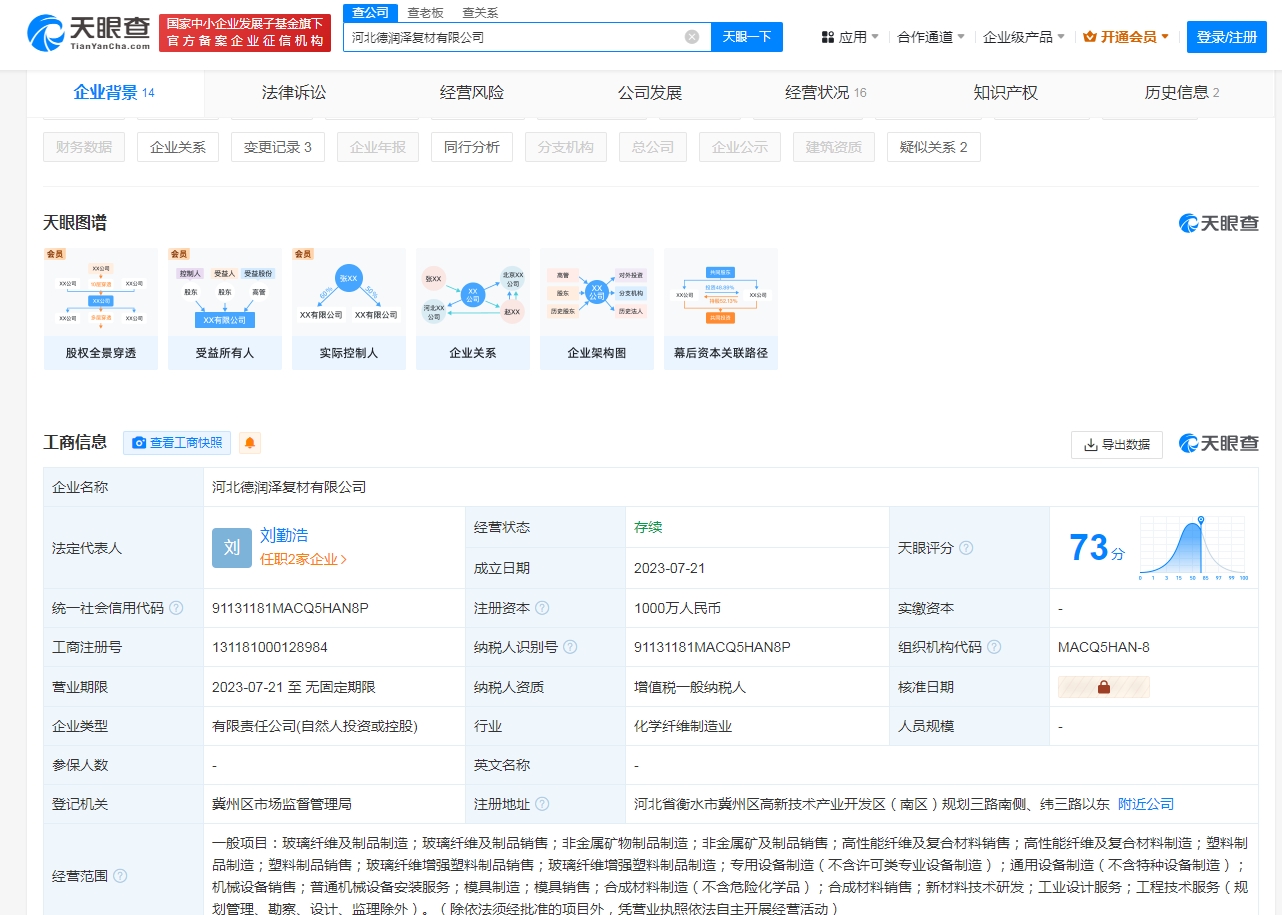Click the TianYanCha logo
The image size is (1282, 915).
coord(88,34)
